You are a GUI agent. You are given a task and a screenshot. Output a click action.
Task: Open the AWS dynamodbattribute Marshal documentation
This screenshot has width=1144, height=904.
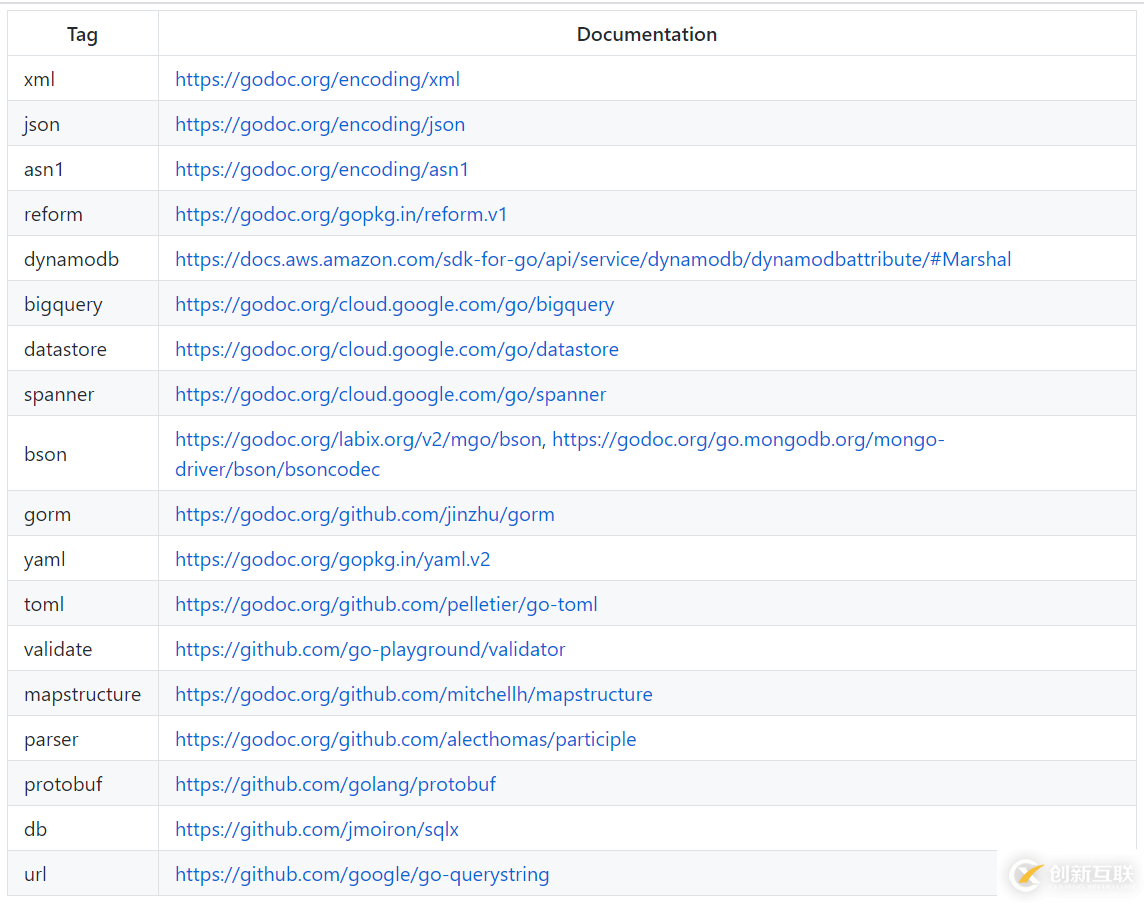click(x=592, y=259)
